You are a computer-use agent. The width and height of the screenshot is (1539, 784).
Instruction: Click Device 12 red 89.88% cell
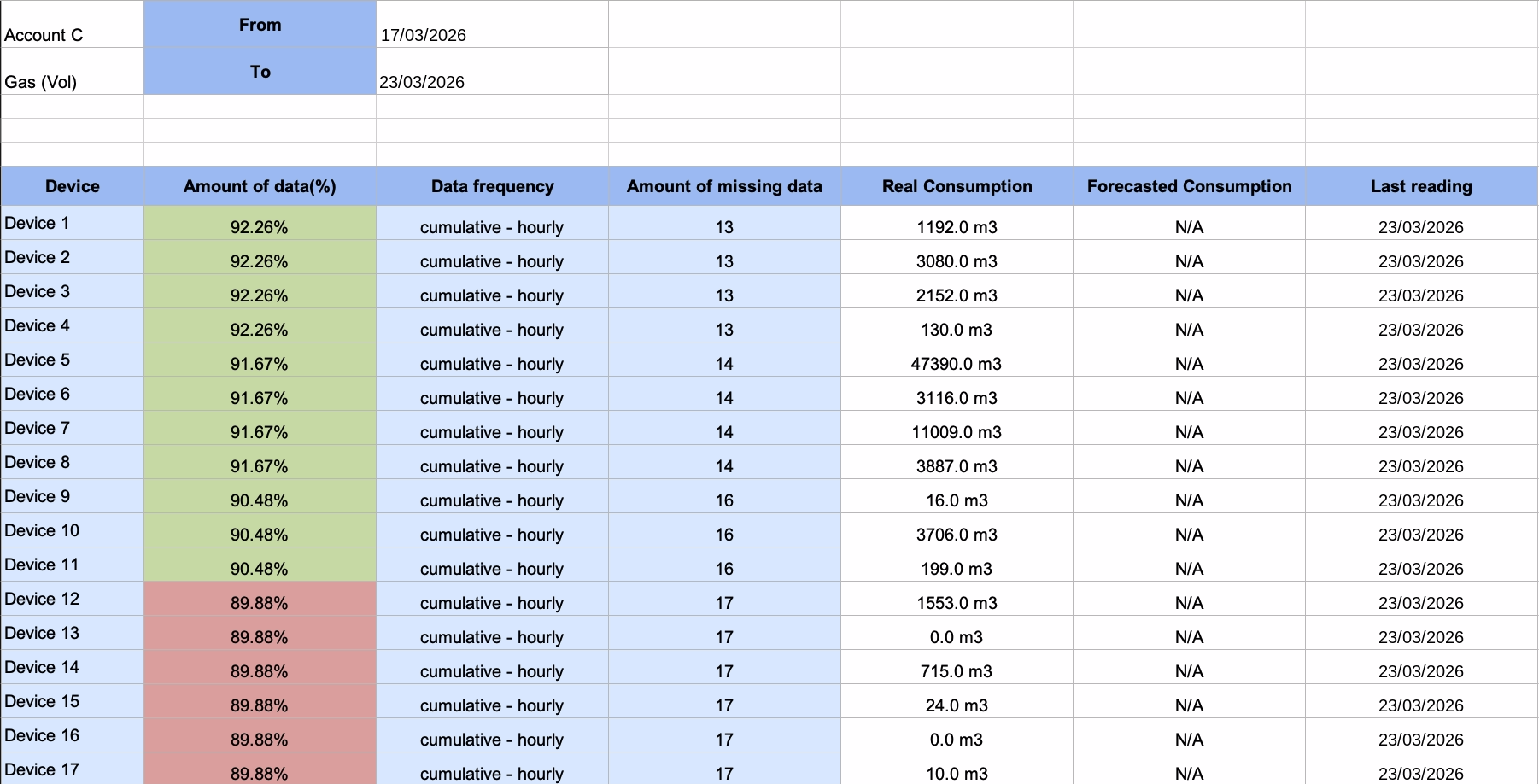click(260, 599)
